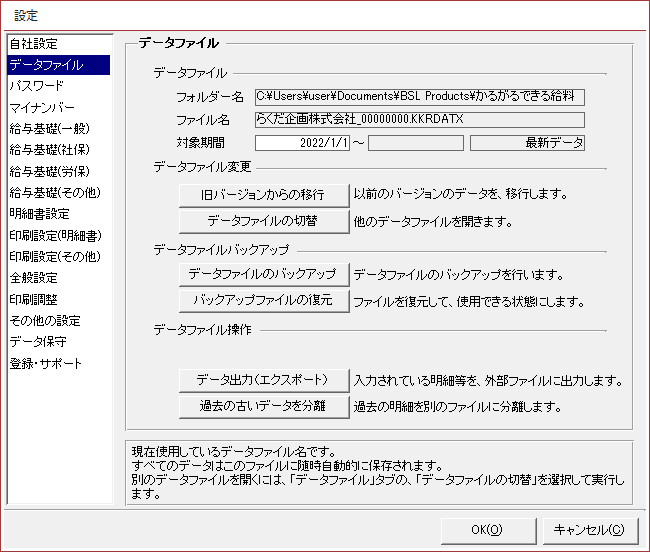Viewport: 650px width, 552px height.
Task: Click the 対象期間 start date 2022/1/1 field
Action: [302, 143]
